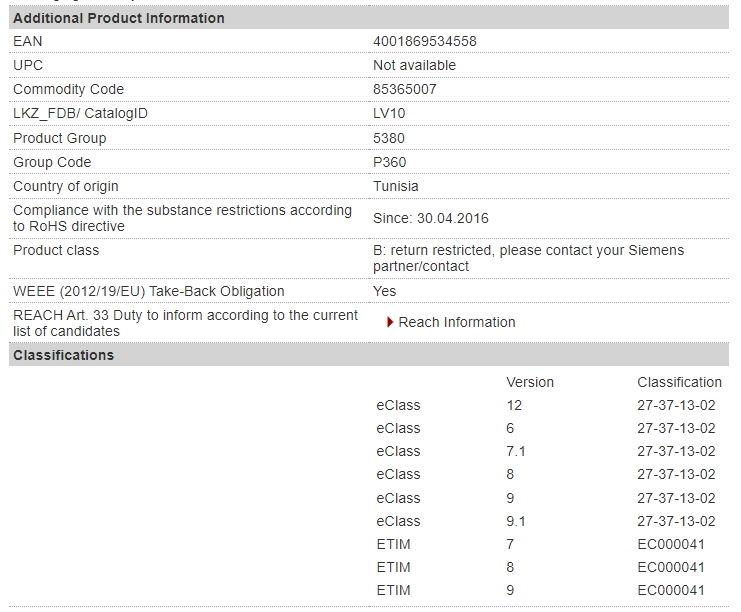Click the RoHS date Since: 30.04.2016
This screenshot has width=741, height=612.
pos(431,218)
